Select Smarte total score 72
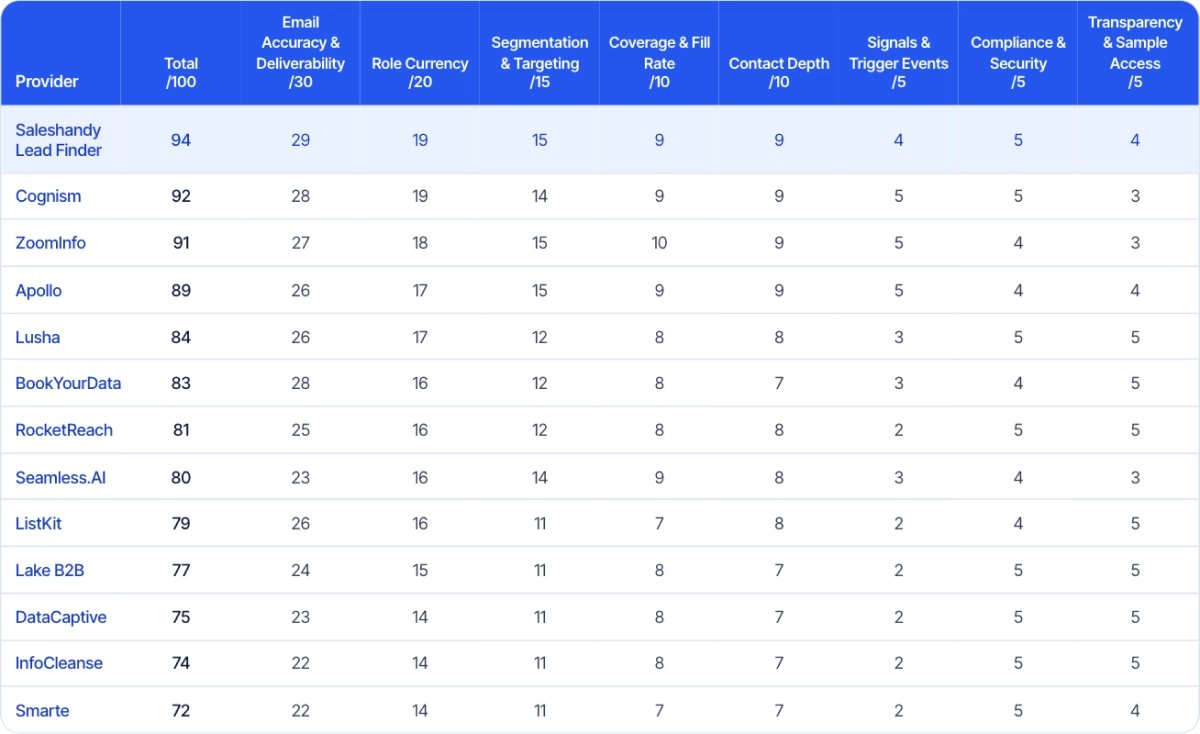Image resolution: width=1200 pixels, height=734 pixels. point(181,710)
